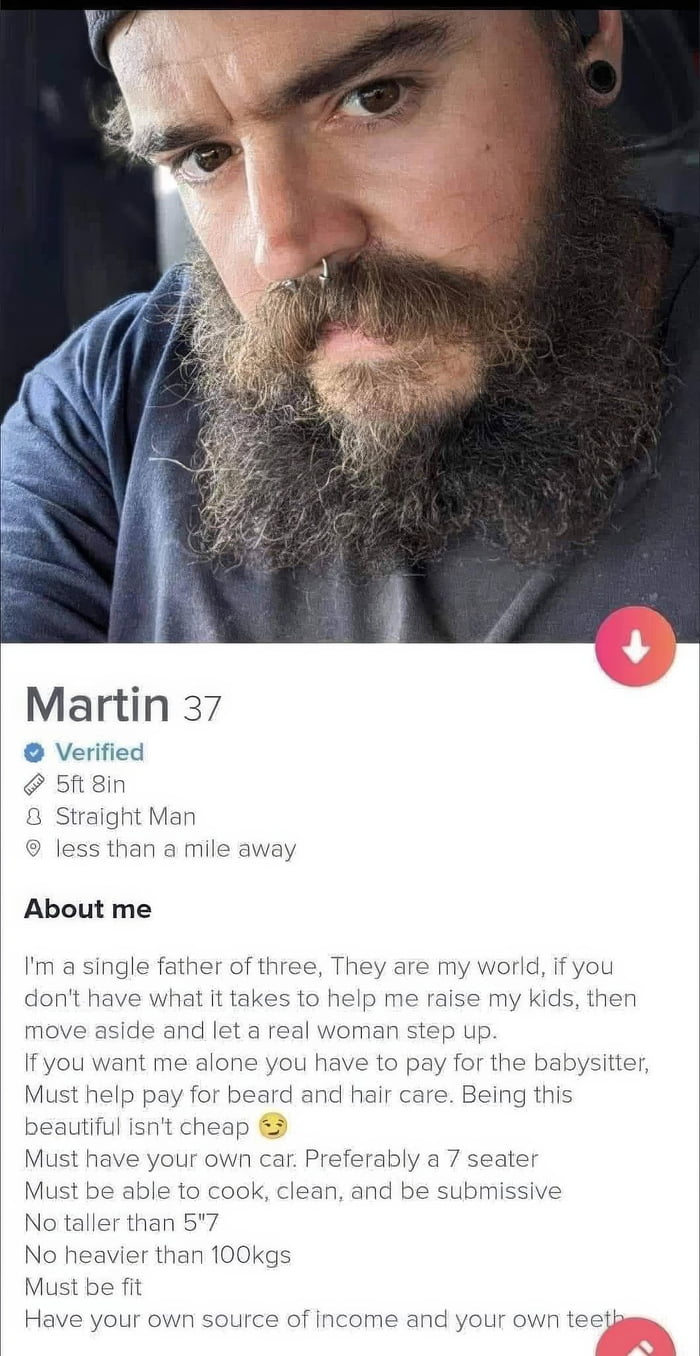Tap the less than a mile away text
The image size is (700, 1356).
[175, 849]
